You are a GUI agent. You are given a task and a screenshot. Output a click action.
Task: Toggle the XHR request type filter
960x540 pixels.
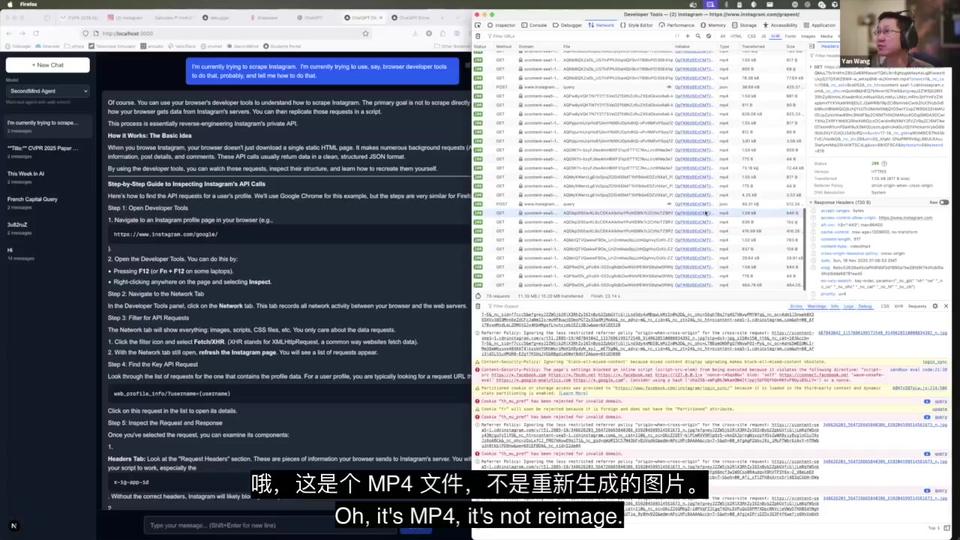(x=775, y=36)
